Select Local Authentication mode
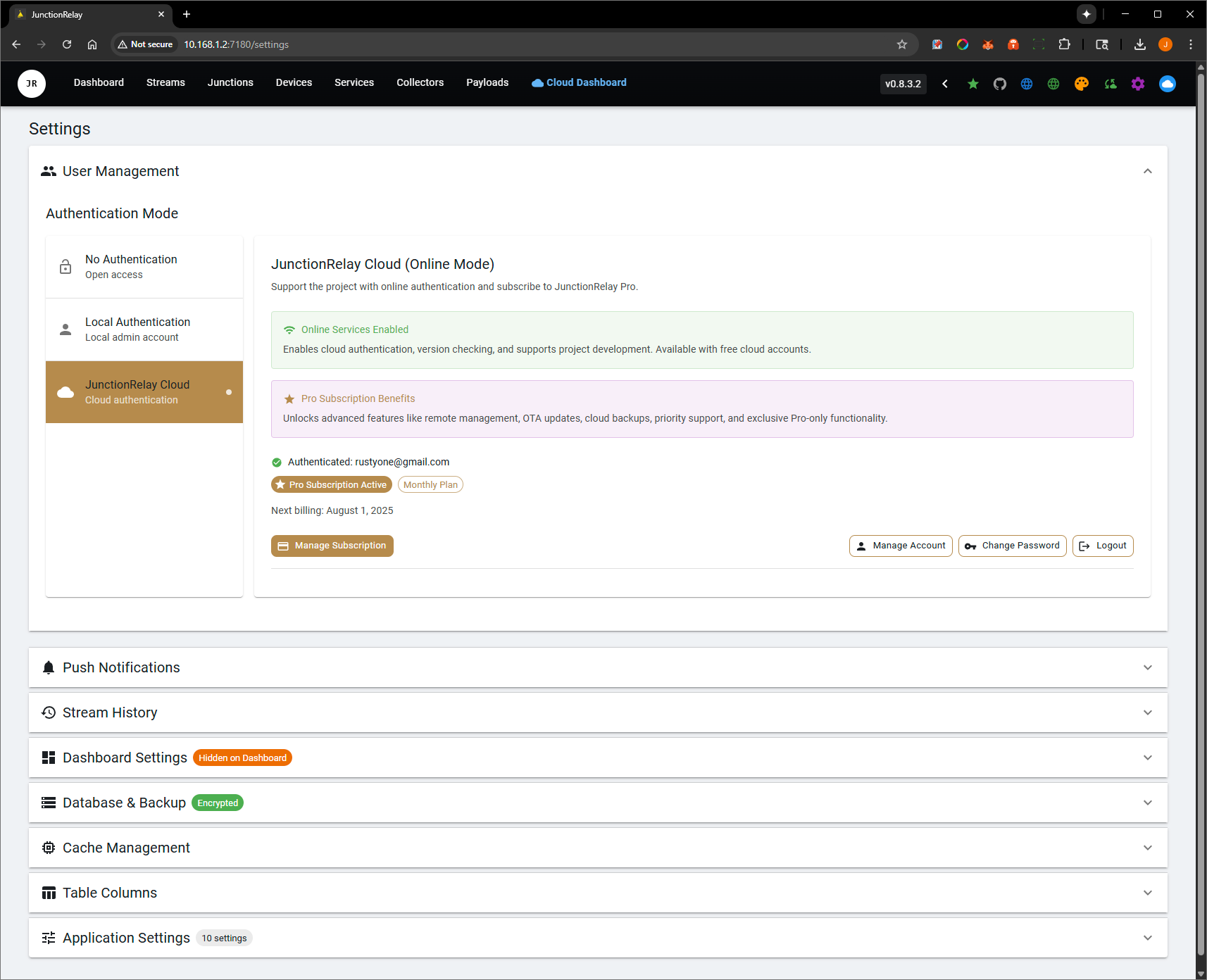This screenshot has height=980, width=1207. click(144, 329)
